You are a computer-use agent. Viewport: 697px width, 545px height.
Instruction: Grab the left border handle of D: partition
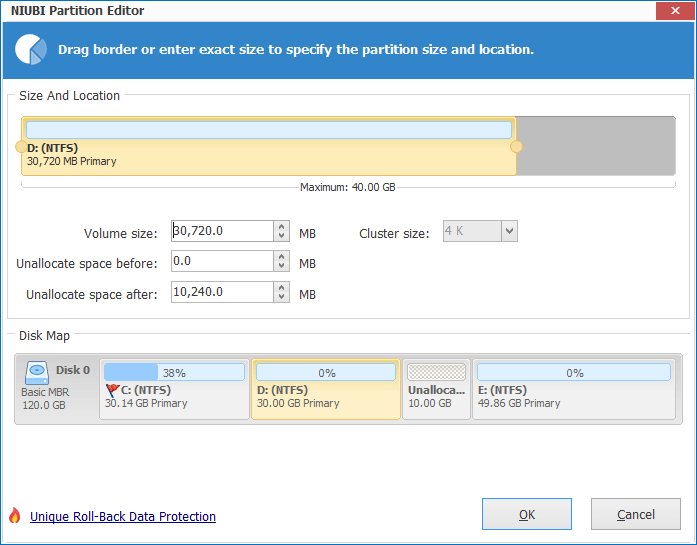[x=21, y=147]
